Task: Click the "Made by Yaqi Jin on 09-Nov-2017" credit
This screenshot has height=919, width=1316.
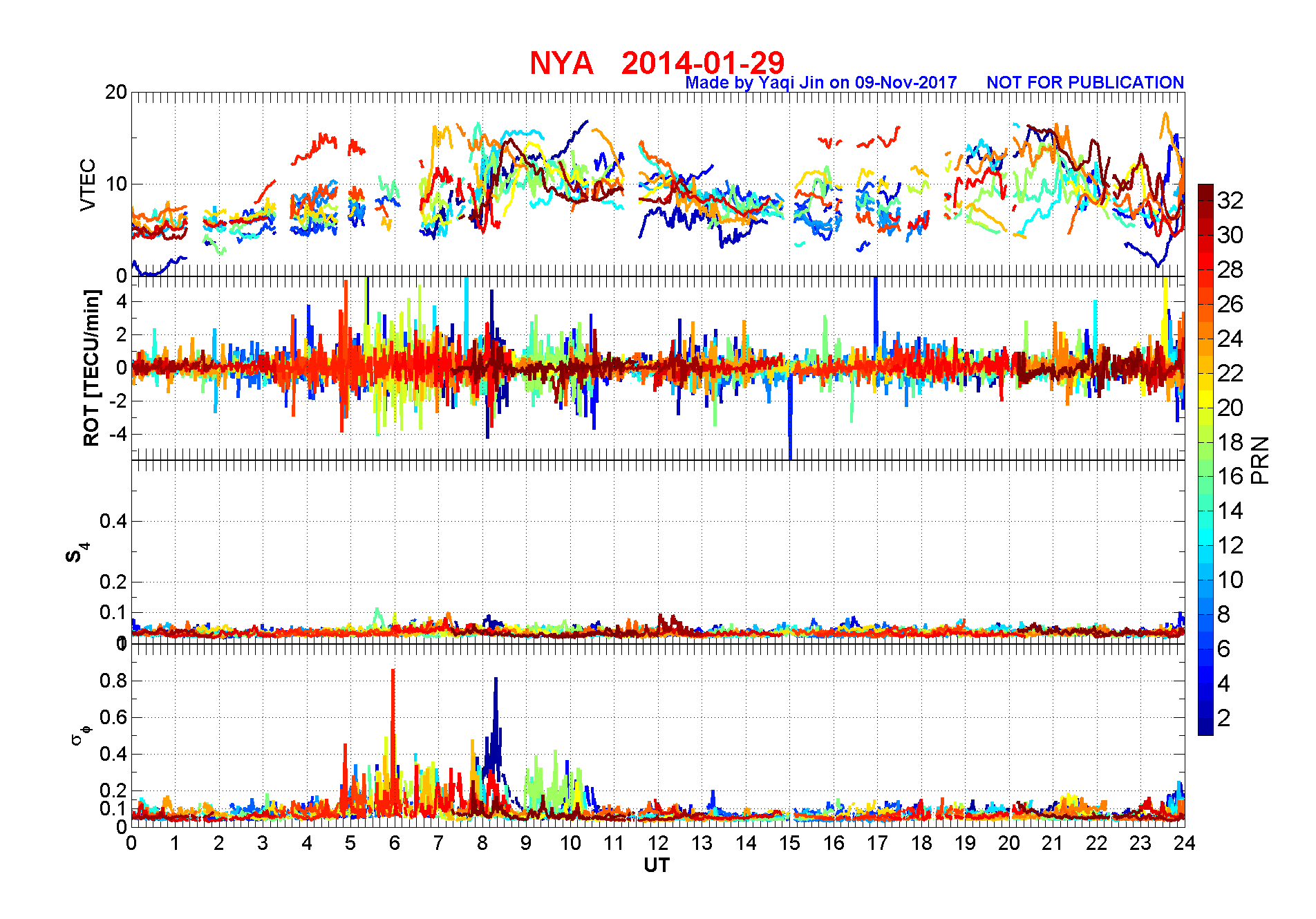Action: [x=821, y=83]
